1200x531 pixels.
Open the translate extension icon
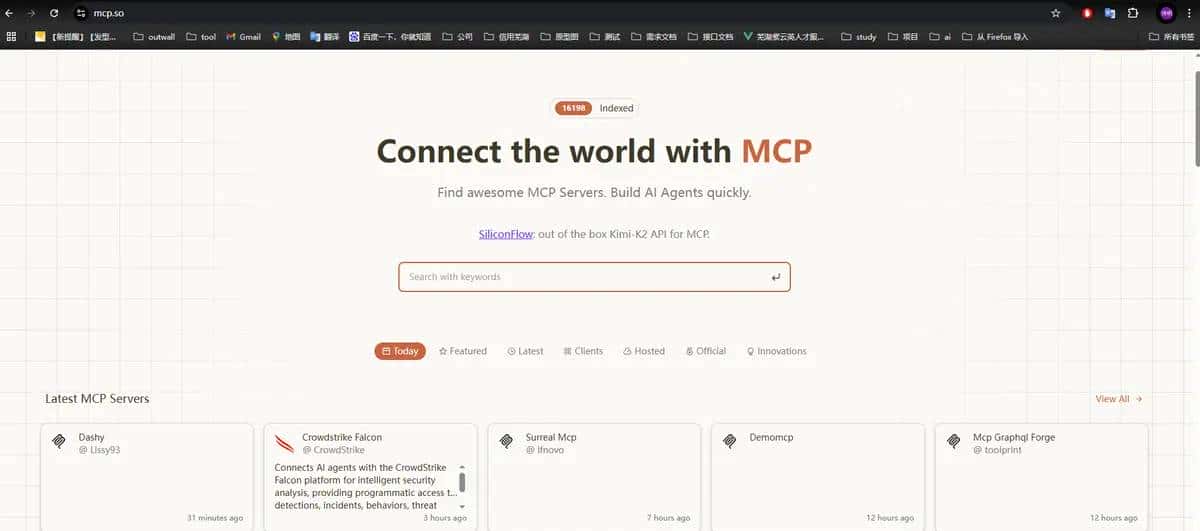pyautogui.click(x=1110, y=13)
